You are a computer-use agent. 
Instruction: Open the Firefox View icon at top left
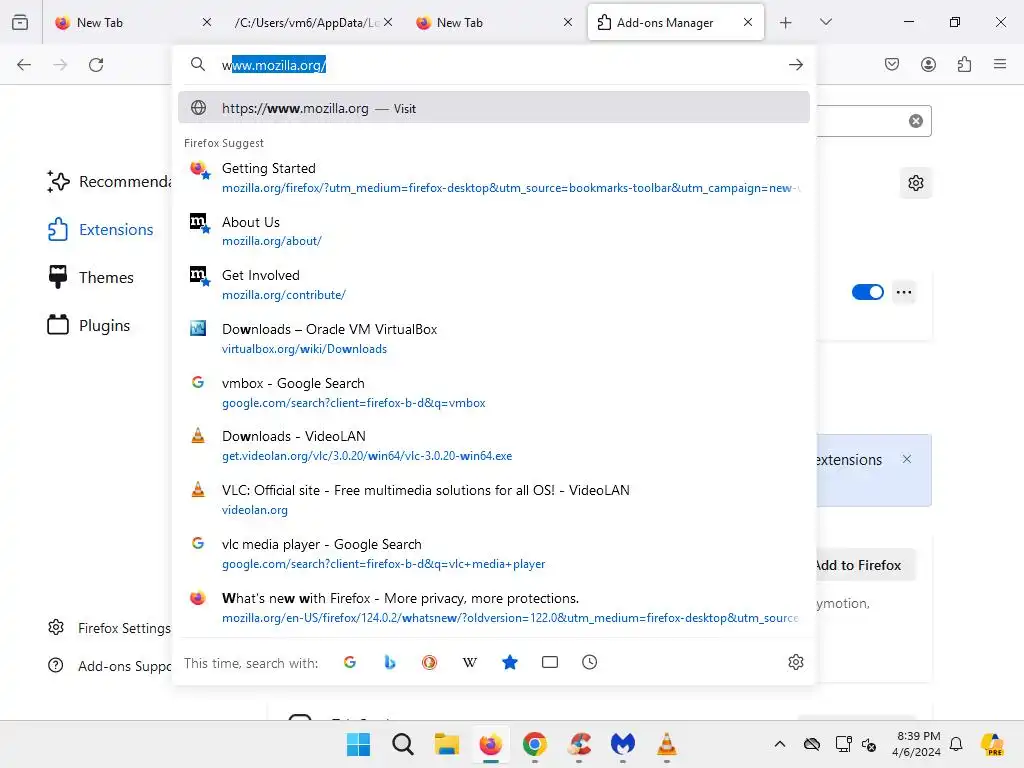pos(20,22)
